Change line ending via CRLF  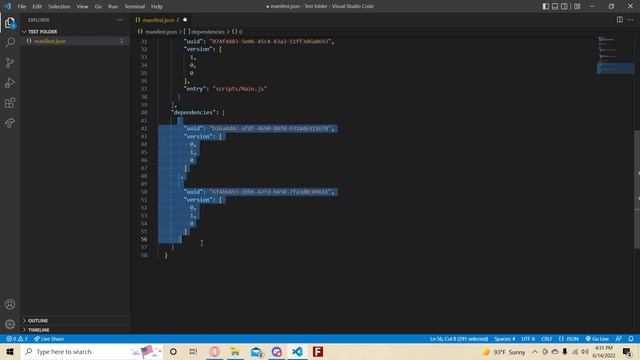(x=547, y=339)
